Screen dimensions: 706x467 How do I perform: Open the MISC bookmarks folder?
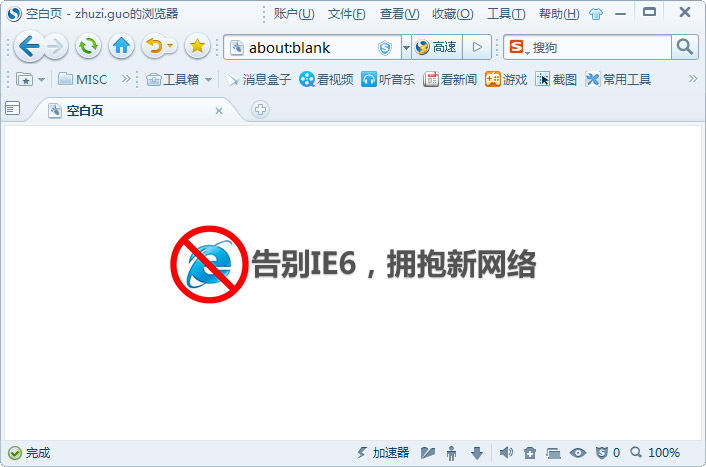click(x=83, y=80)
